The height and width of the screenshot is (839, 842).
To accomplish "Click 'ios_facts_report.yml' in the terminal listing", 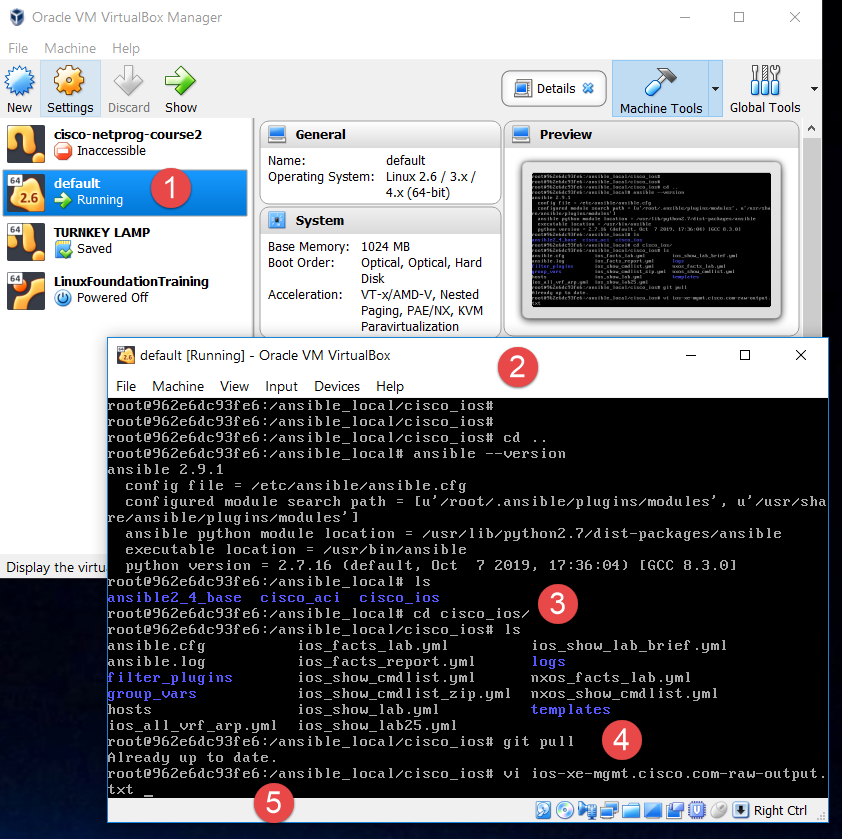I will tap(386, 662).
